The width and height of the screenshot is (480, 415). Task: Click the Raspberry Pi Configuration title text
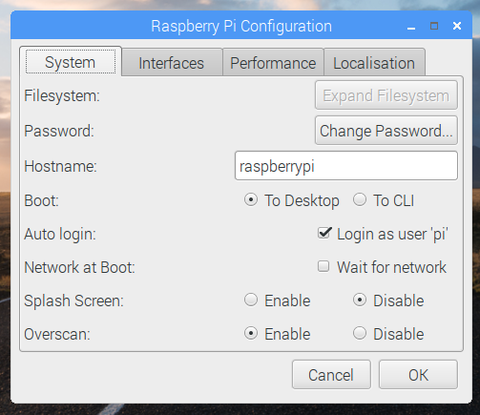coord(241,26)
